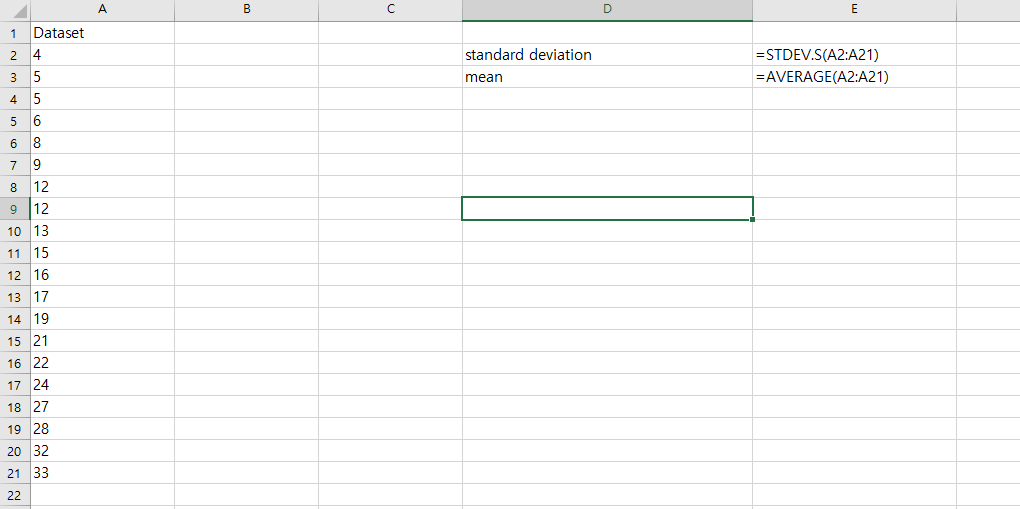This screenshot has height=509, width=1020.
Task: Click cell A5 containing 6
Action: click(x=102, y=120)
